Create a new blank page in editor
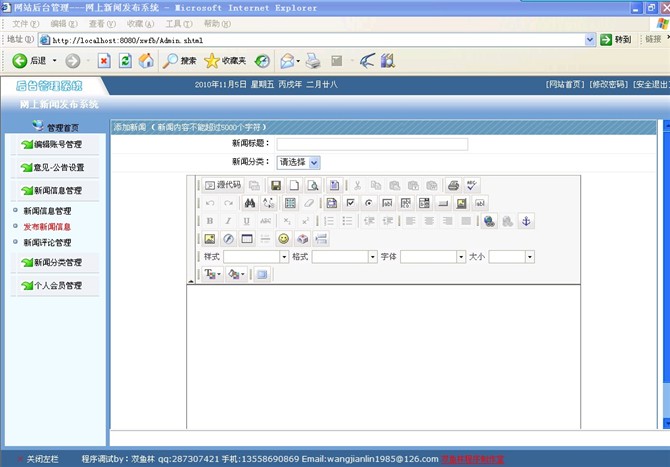The image size is (670, 467). click(294, 185)
